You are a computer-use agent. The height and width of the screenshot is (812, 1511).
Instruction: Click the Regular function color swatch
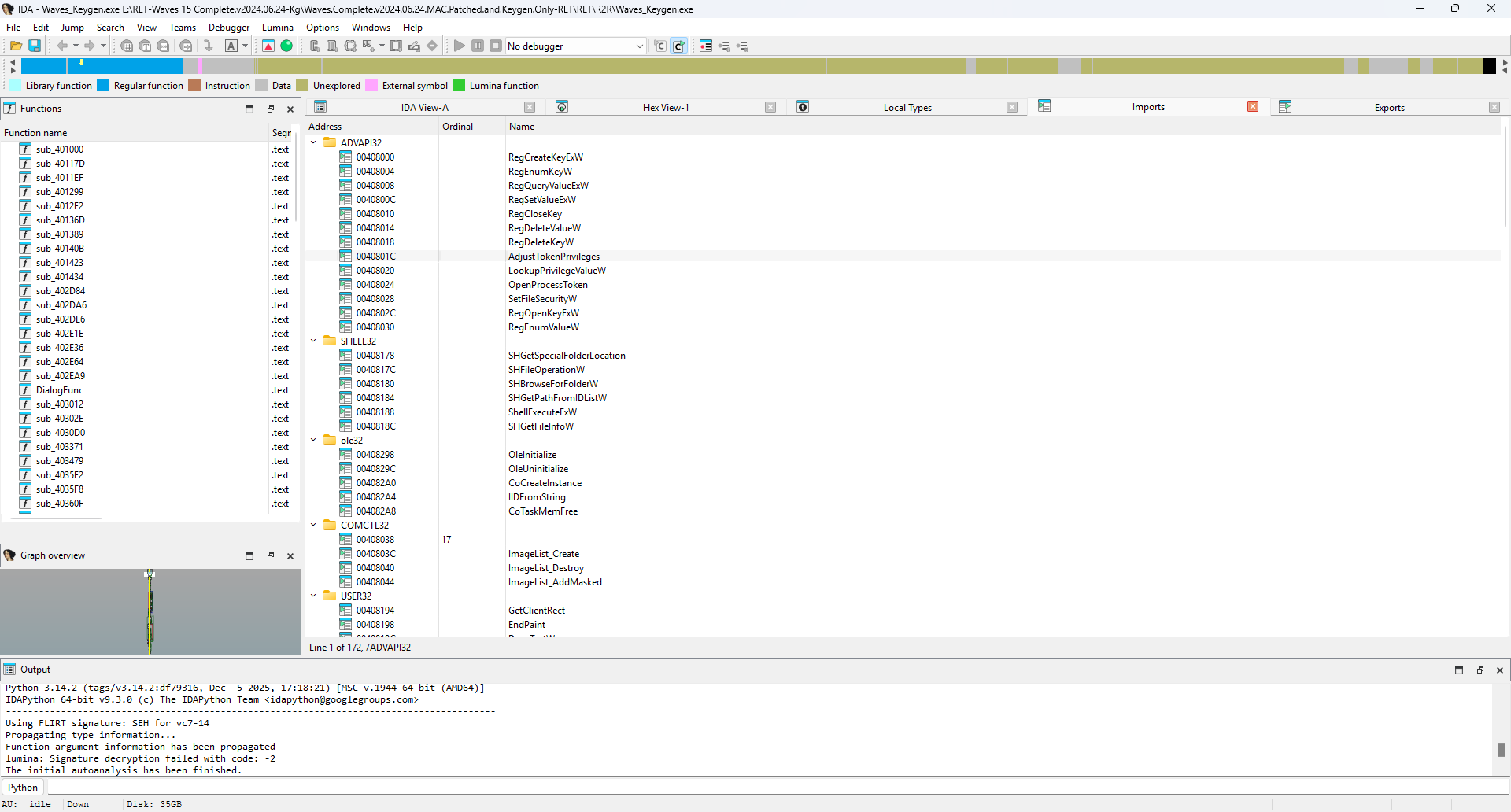point(103,86)
